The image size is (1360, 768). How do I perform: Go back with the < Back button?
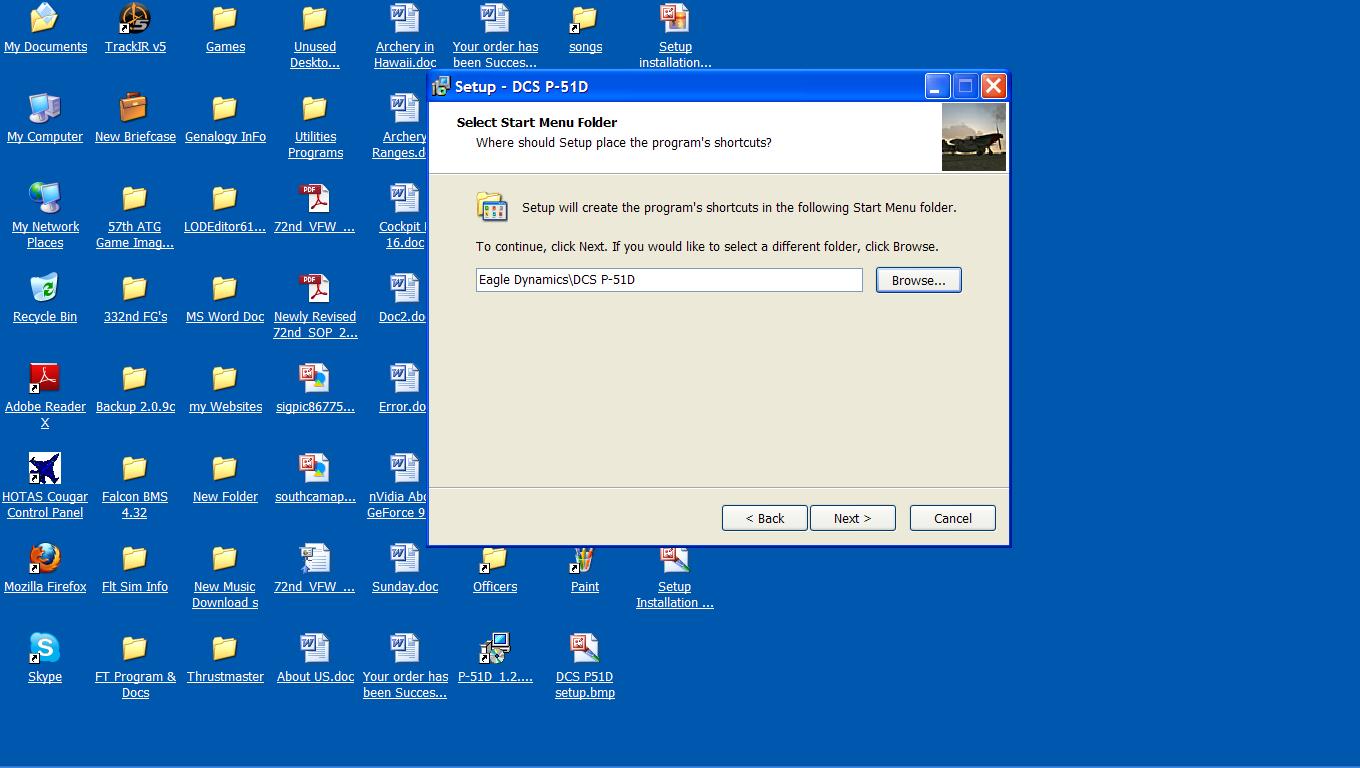point(765,518)
